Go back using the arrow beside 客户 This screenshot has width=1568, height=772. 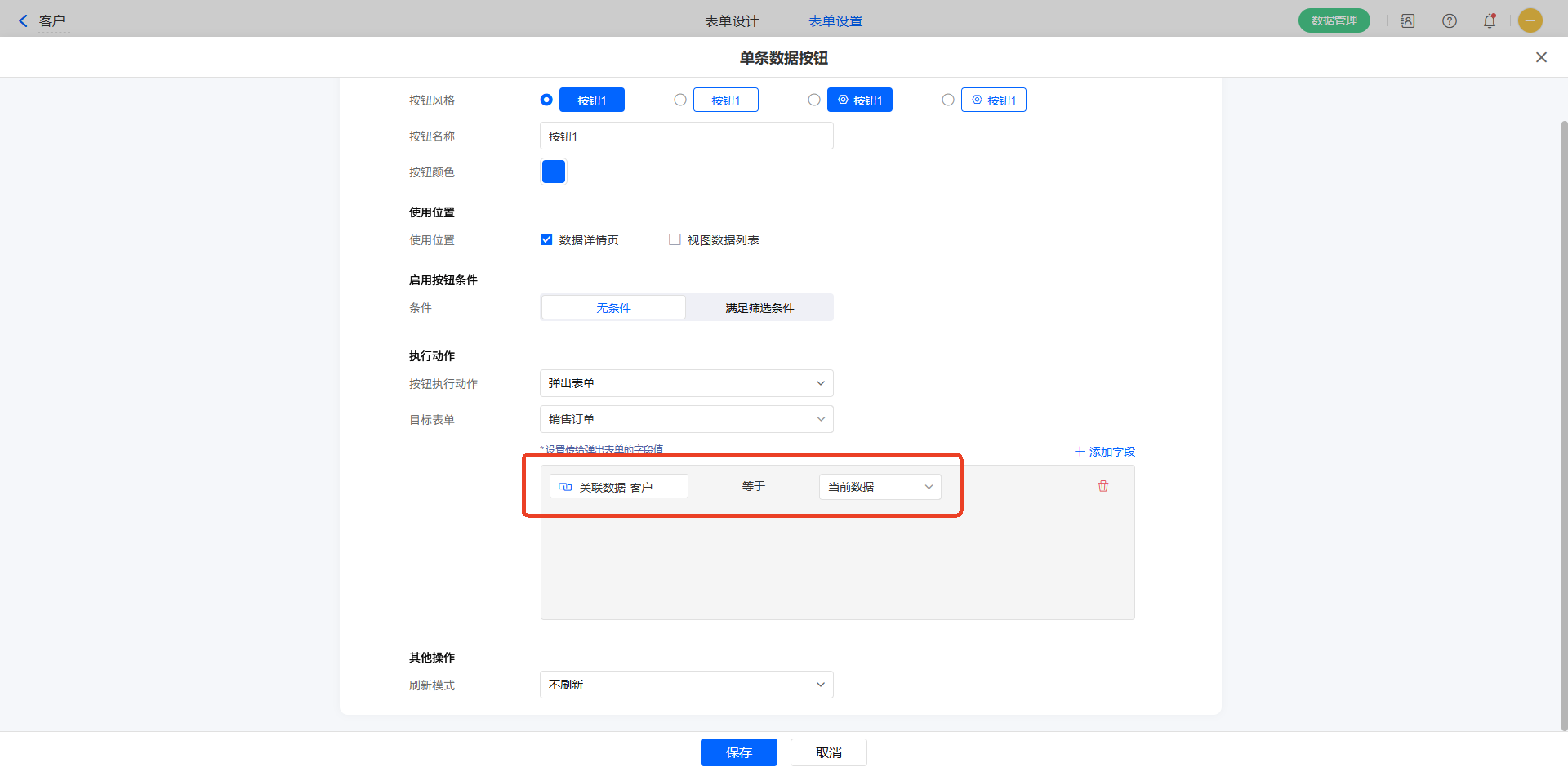(x=23, y=21)
